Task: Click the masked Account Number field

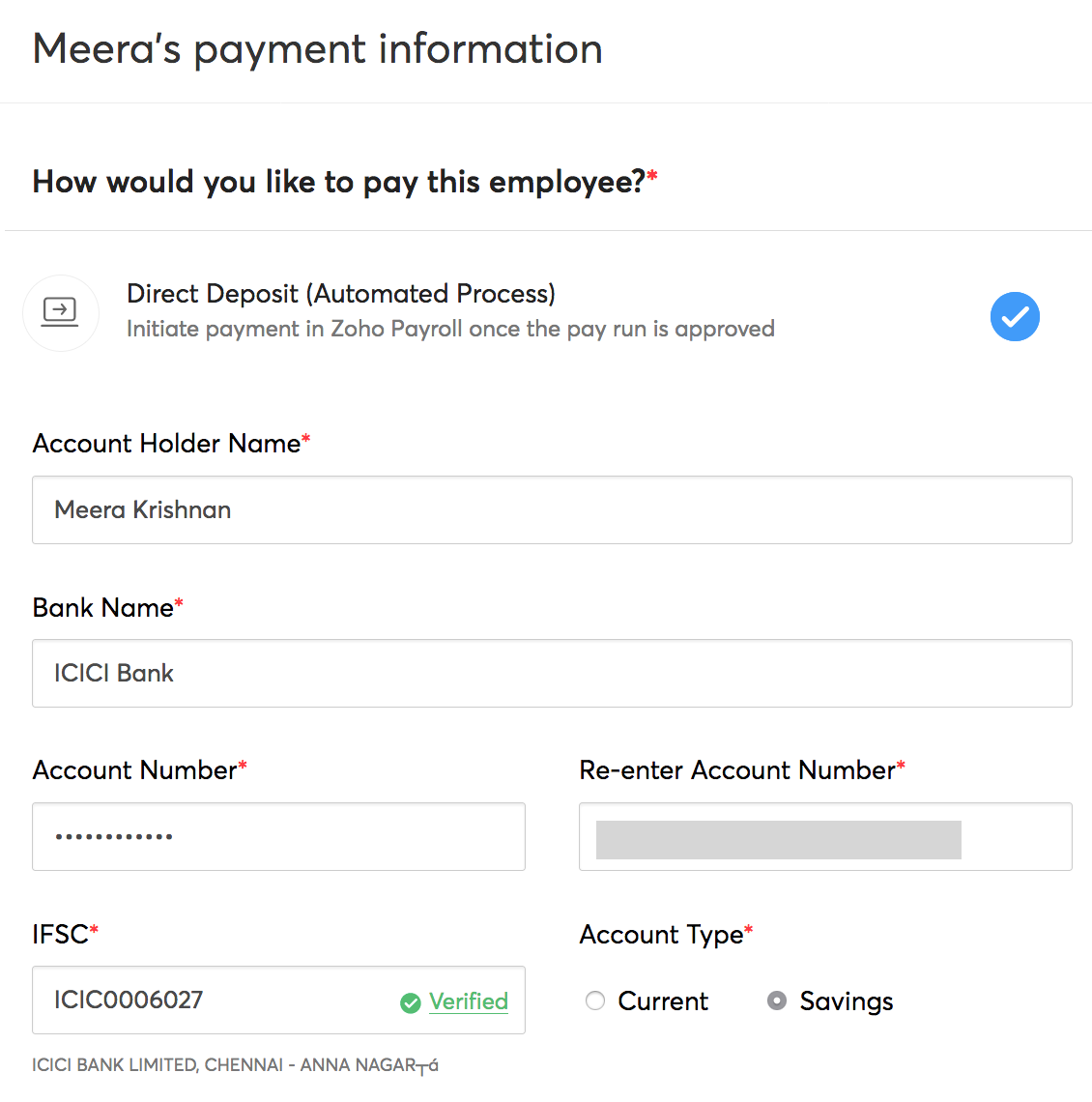Action: tap(278, 837)
